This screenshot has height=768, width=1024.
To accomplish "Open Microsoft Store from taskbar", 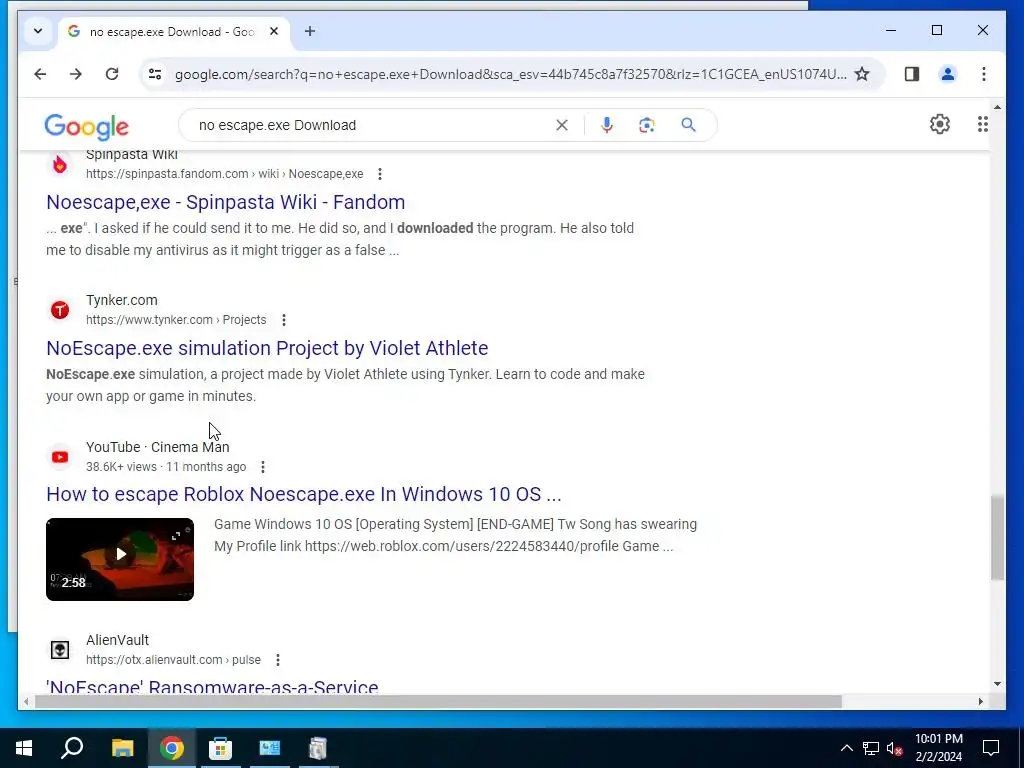I will point(220,748).
